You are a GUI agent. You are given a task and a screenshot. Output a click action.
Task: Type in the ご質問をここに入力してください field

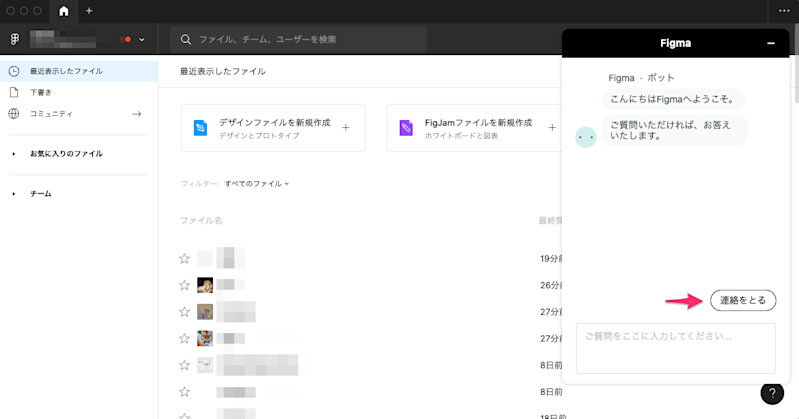click(676, 348)
